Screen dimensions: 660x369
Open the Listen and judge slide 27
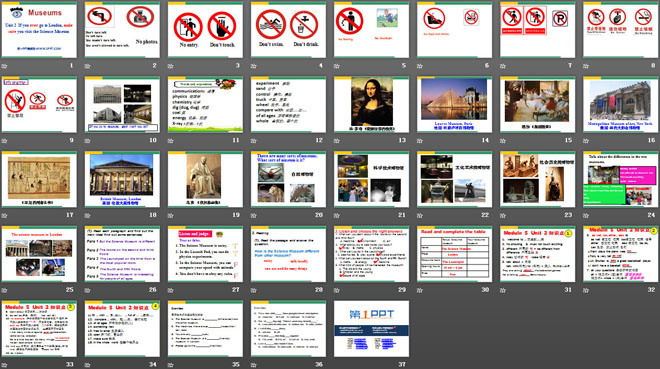coord(205,254)
